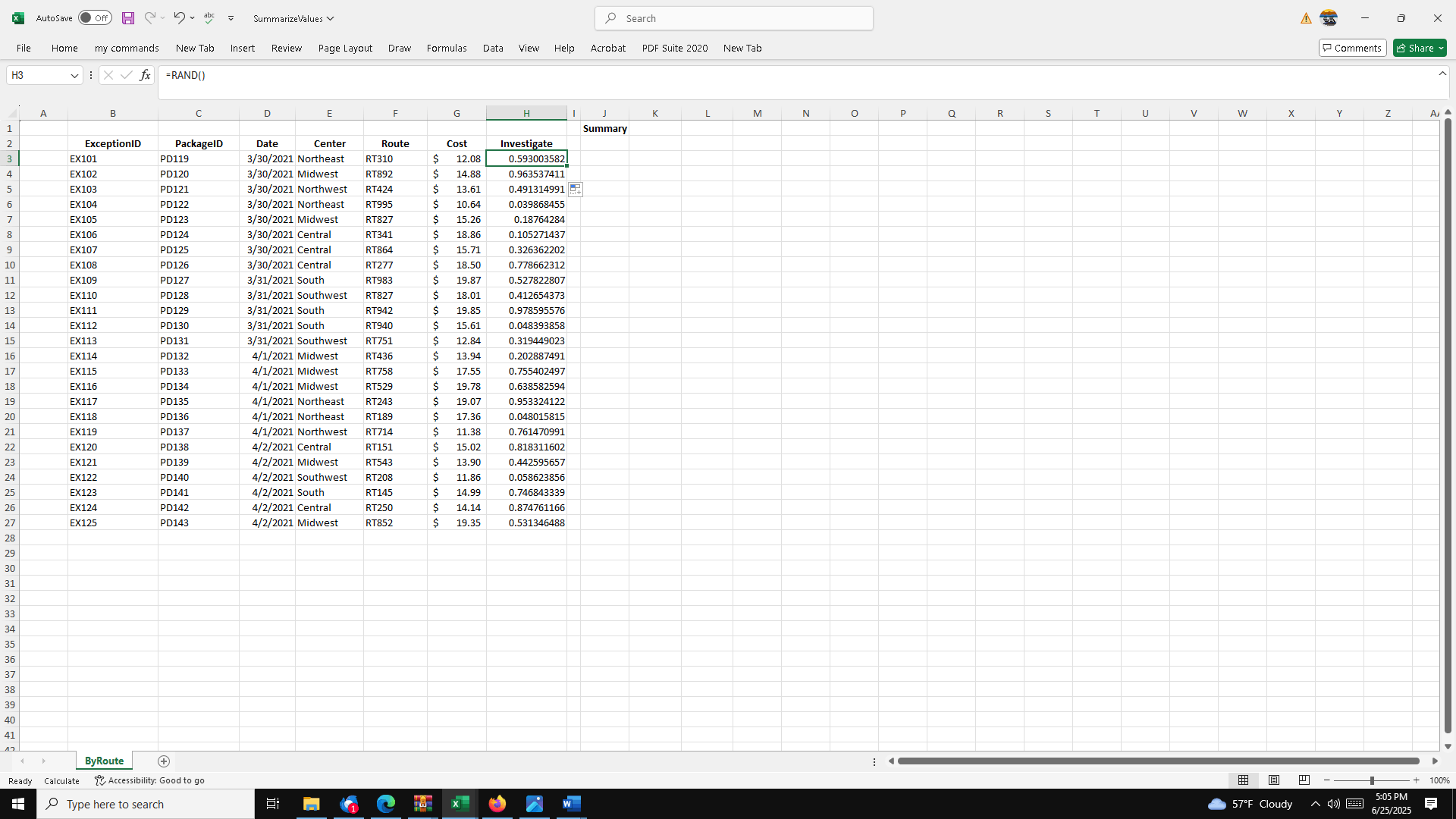Click the zoom in plus button
1456x819 pixels.
tap(1416, 780)
